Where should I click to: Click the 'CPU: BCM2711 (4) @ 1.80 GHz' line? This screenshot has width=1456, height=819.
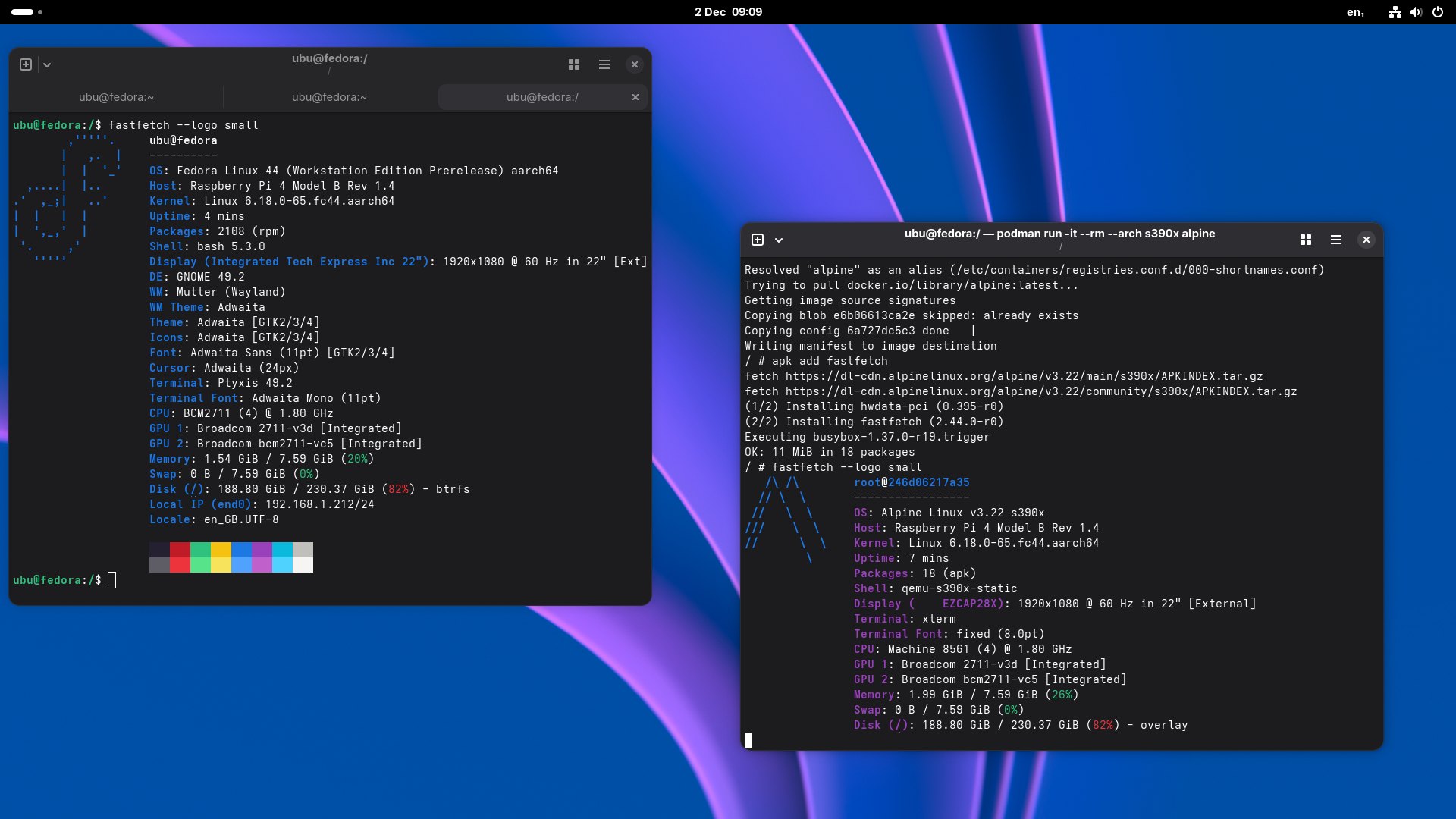(x=241, y=413)
